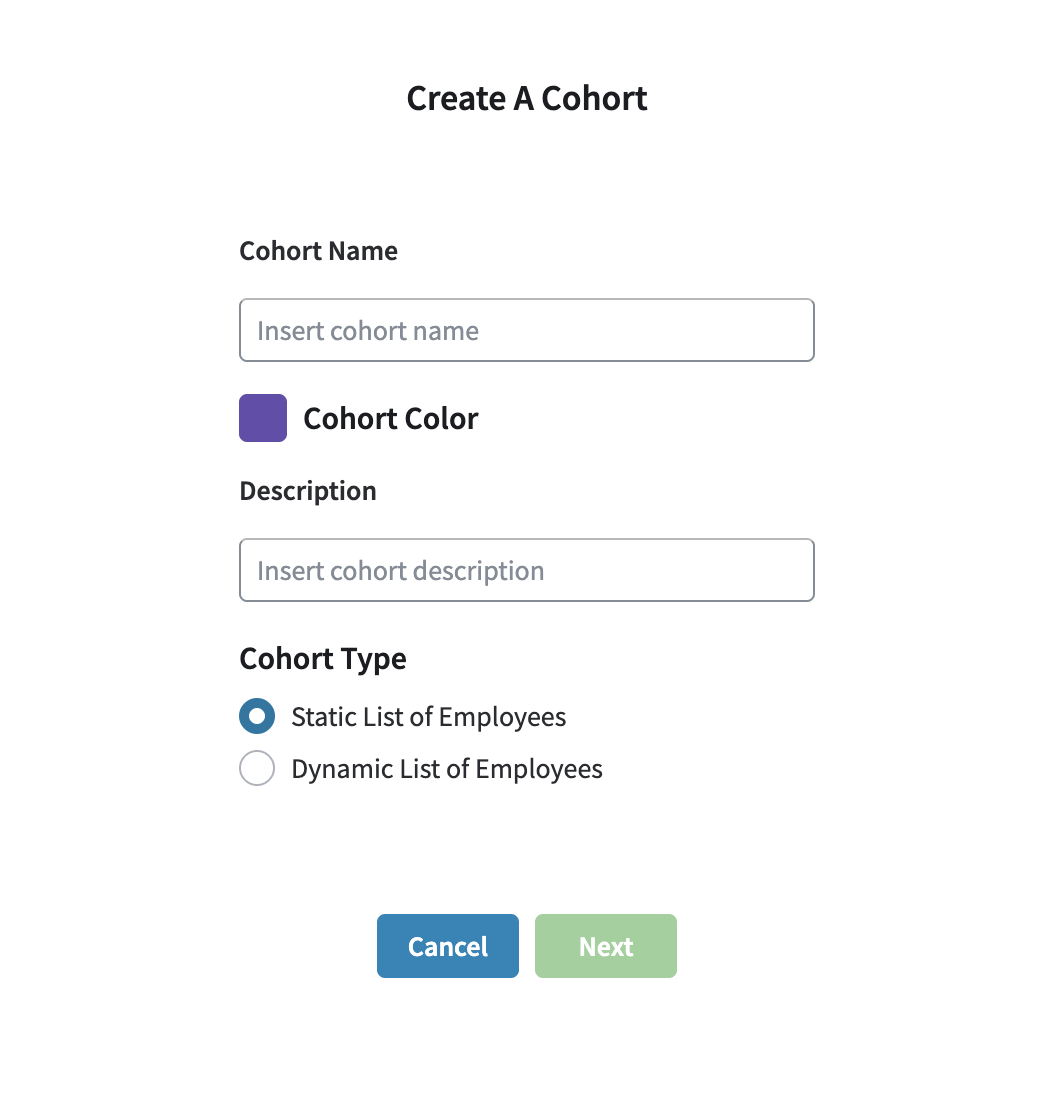Click the Cohort Name input field
The height and width of the screenshot is (1108, 1042).
point(526,330)
